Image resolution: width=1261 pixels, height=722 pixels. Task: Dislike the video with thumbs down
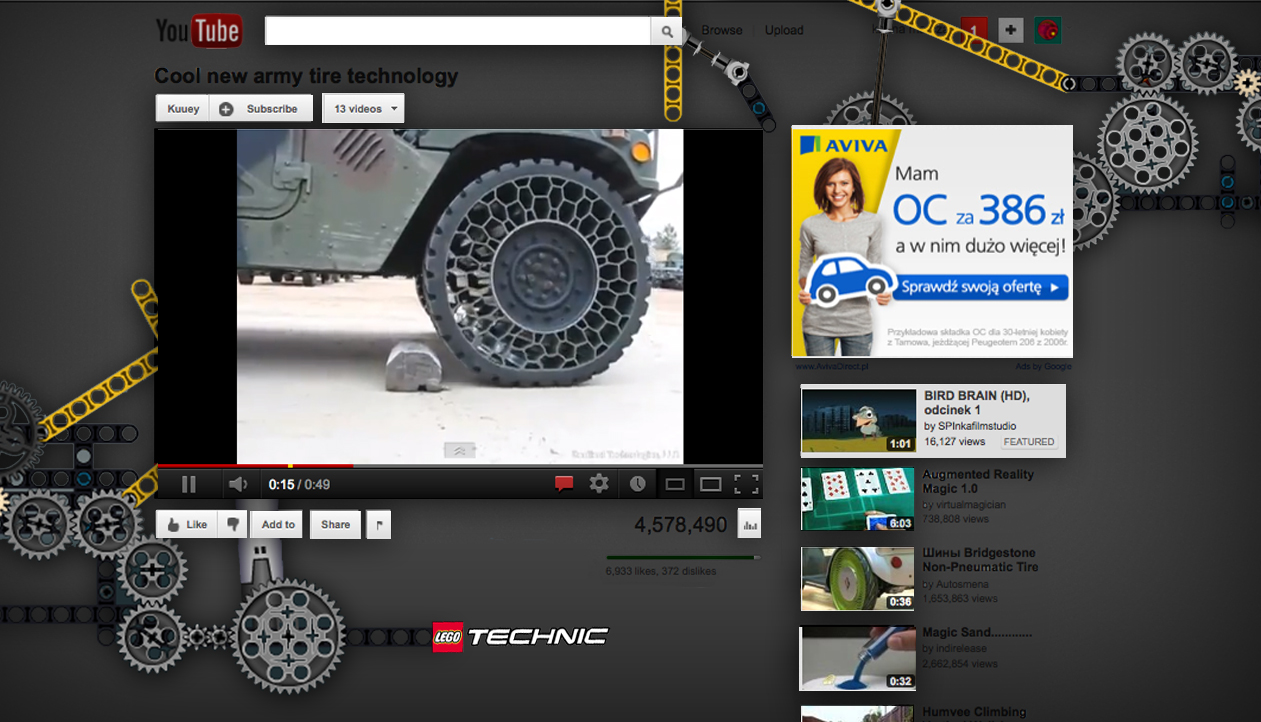point(232,524)
